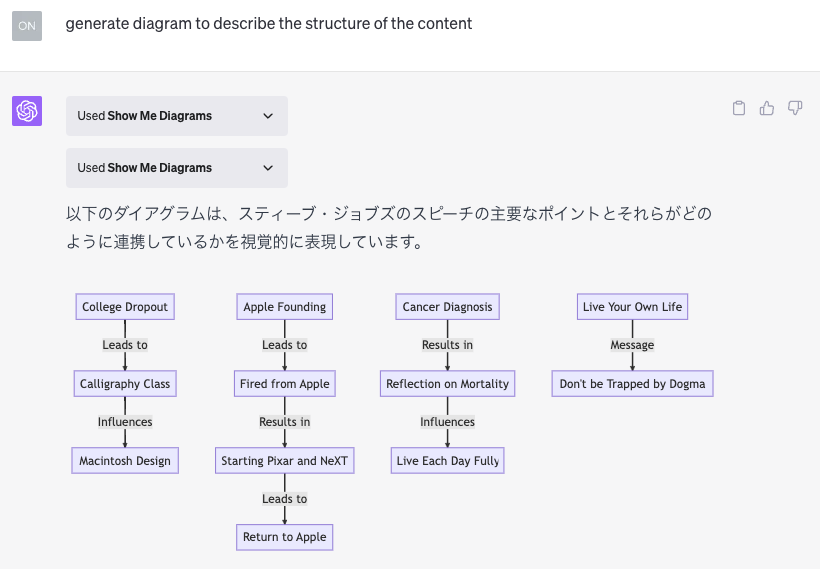Give the response a thumbs up
This screenshot has height=569, width=820.
tap(767, 108)
